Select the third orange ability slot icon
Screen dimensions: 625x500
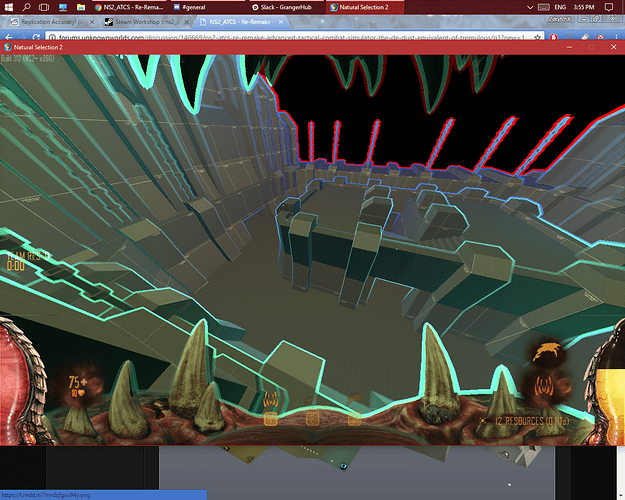(354, 419)
